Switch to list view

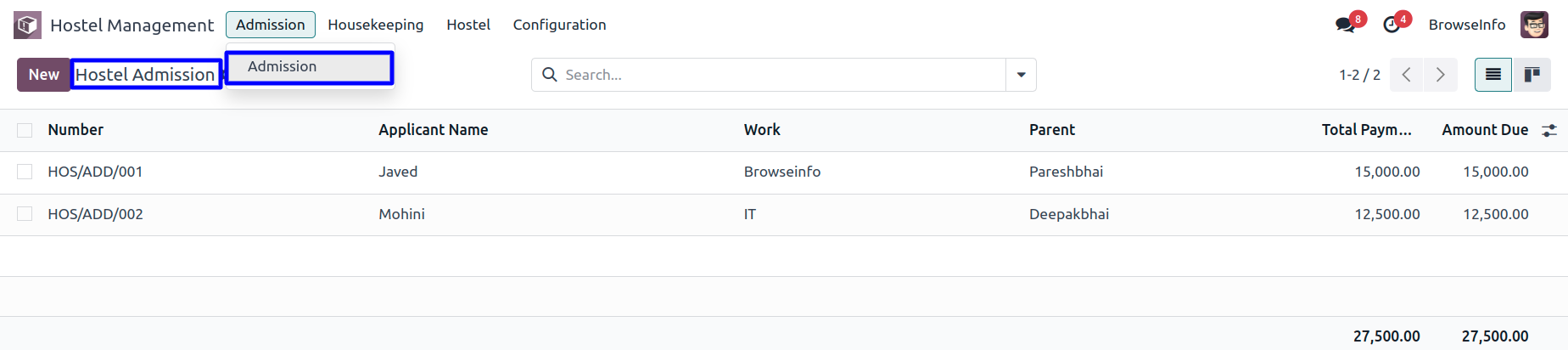1493,75
